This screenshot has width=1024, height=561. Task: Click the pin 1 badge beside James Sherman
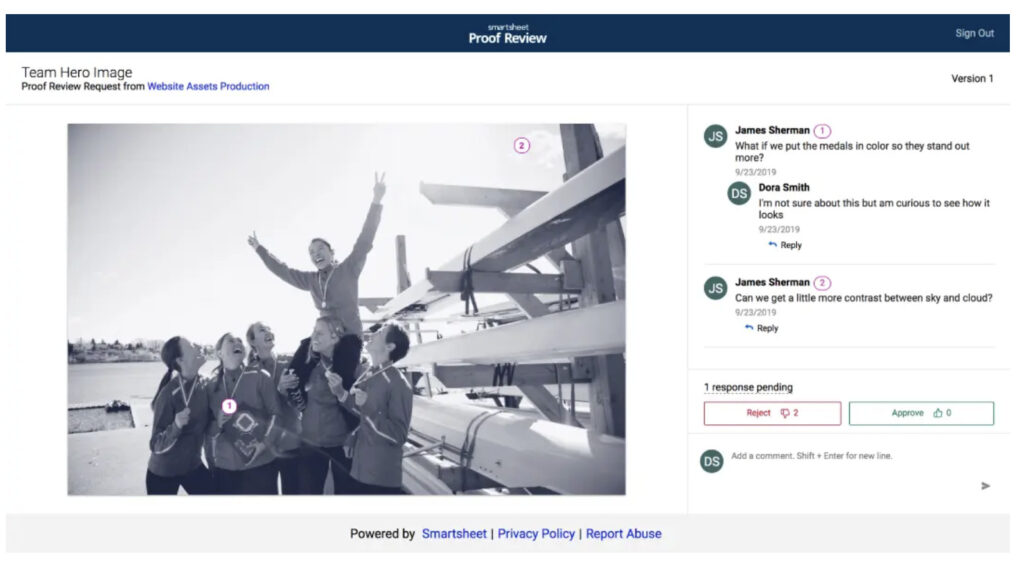pos(822,131)
